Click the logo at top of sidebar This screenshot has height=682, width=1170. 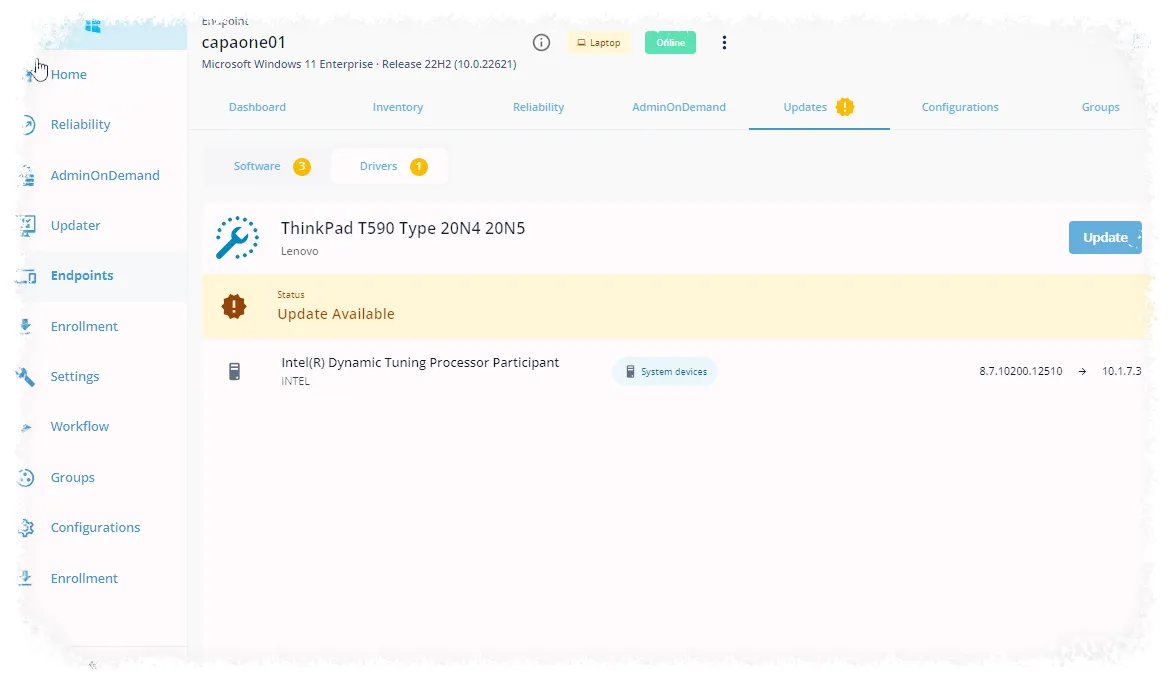[93, 27]
